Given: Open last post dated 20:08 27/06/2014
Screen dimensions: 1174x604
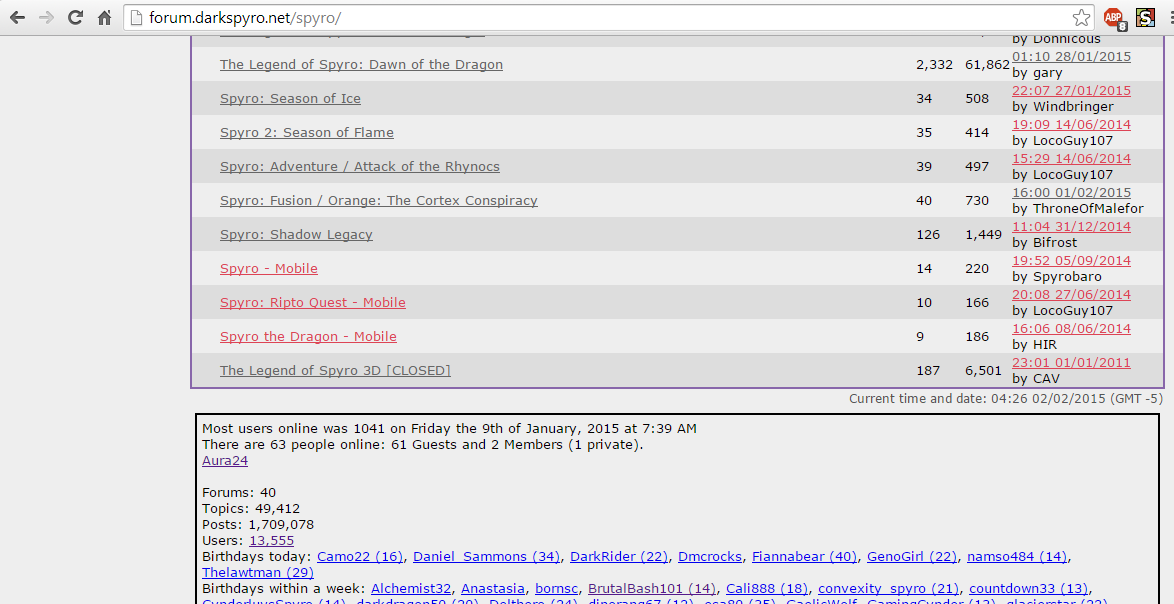Looking at the screenshot, I should pyautogui.click(x=1071, y=295).
